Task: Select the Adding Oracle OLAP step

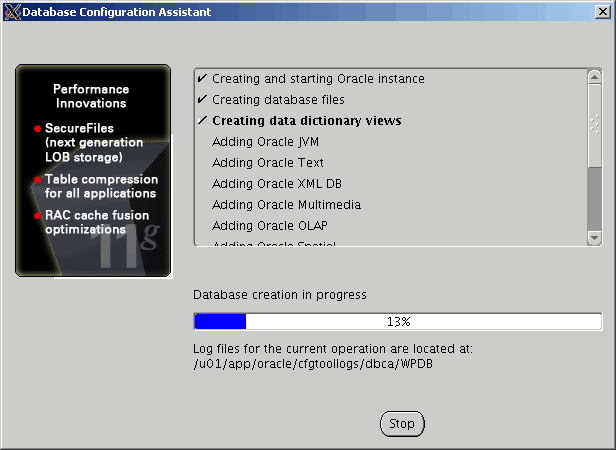Action: tap(270, 225)
